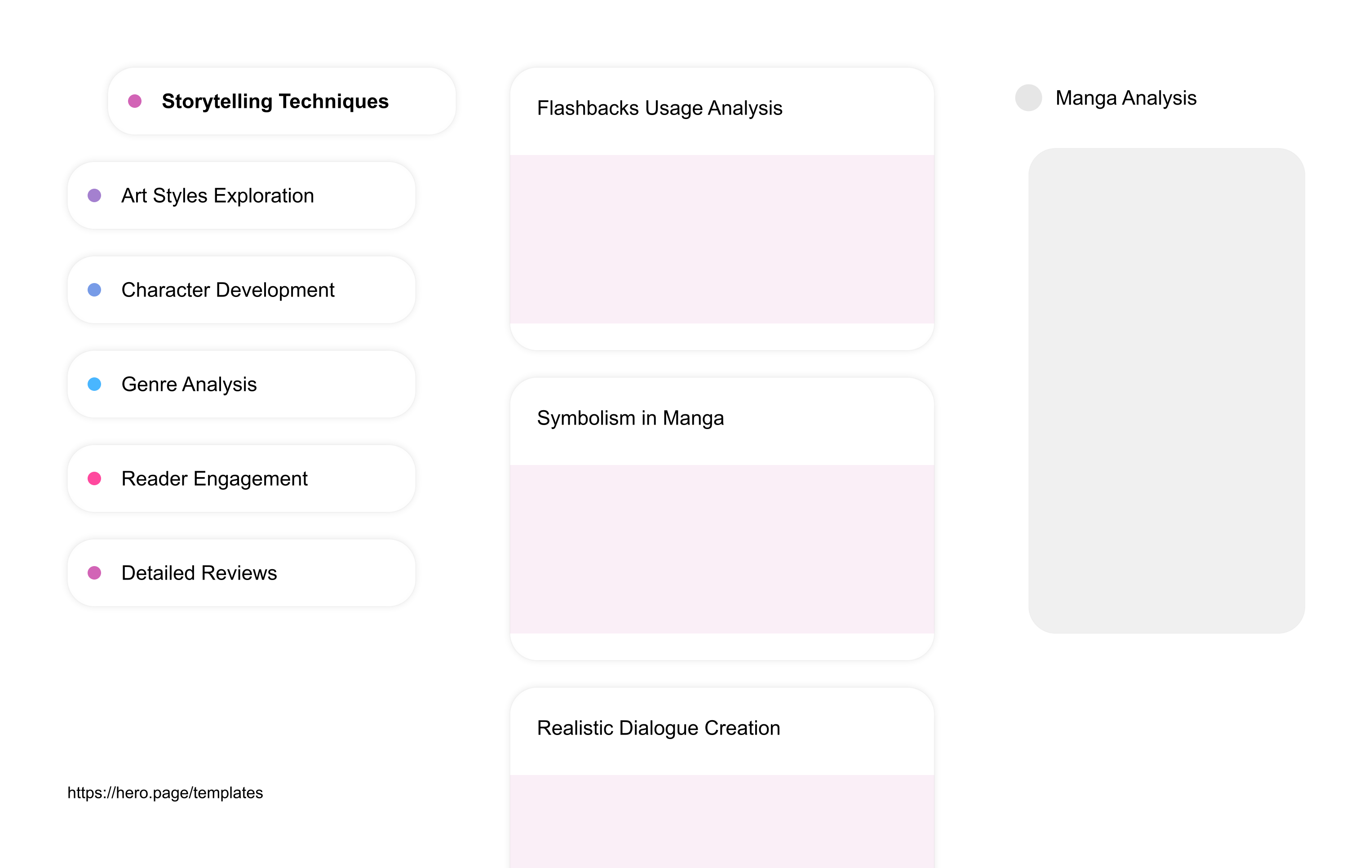Screen dimensions: 1372x868
Task: Click the hot pink dot beside Reader Engagement
Action: [x=95, y=479]
